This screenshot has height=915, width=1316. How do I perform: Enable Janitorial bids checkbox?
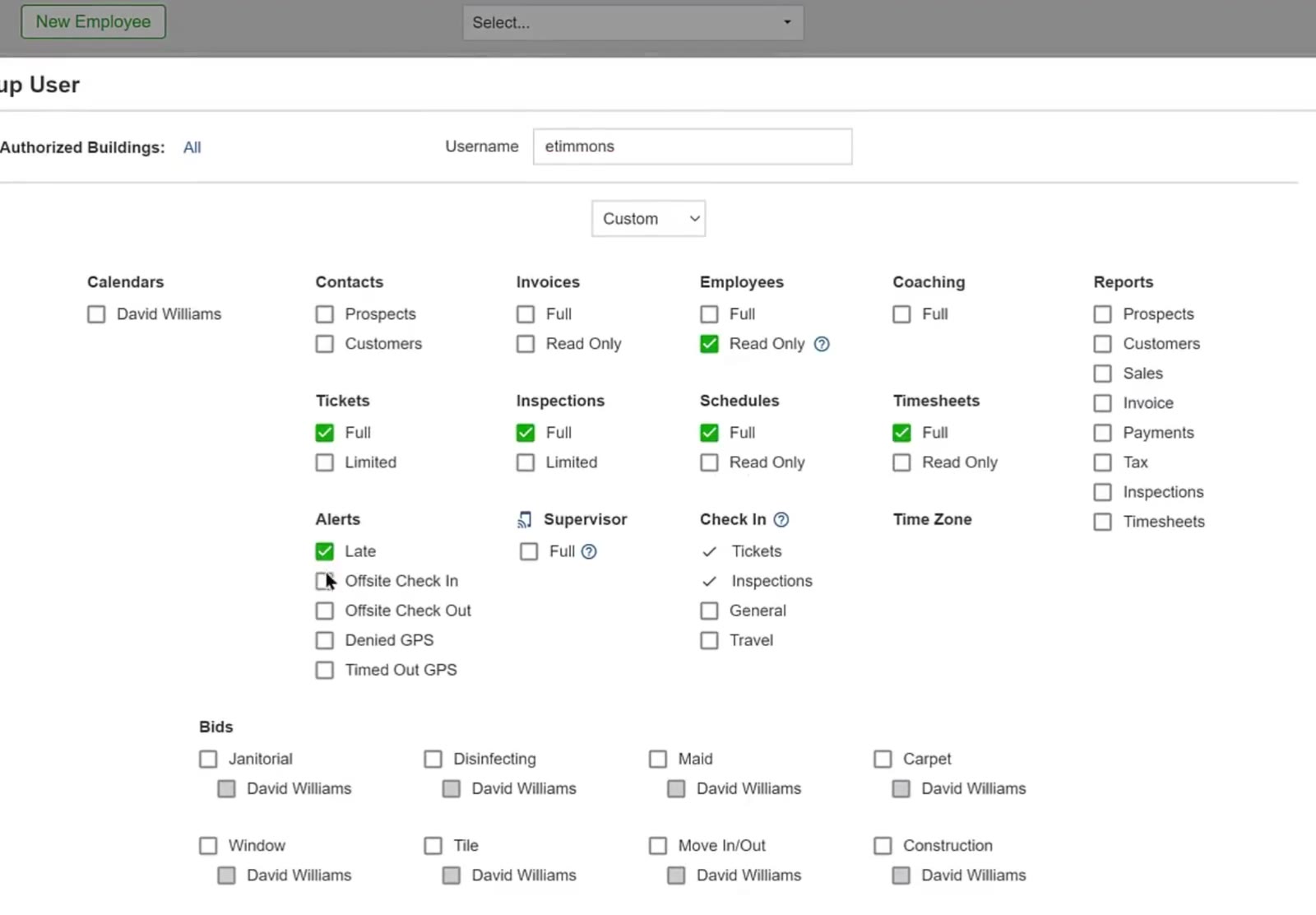pyautogui.click(x=208, y=759)
